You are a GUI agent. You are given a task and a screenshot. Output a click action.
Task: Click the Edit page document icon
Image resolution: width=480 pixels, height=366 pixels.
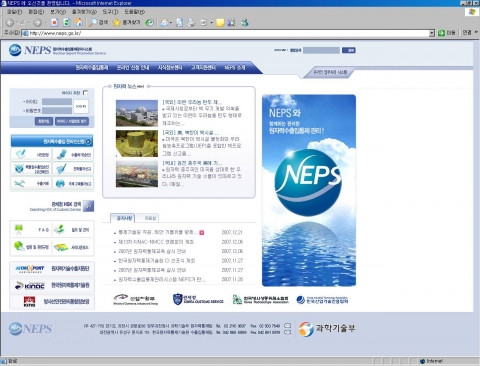(x=180, y=22)
